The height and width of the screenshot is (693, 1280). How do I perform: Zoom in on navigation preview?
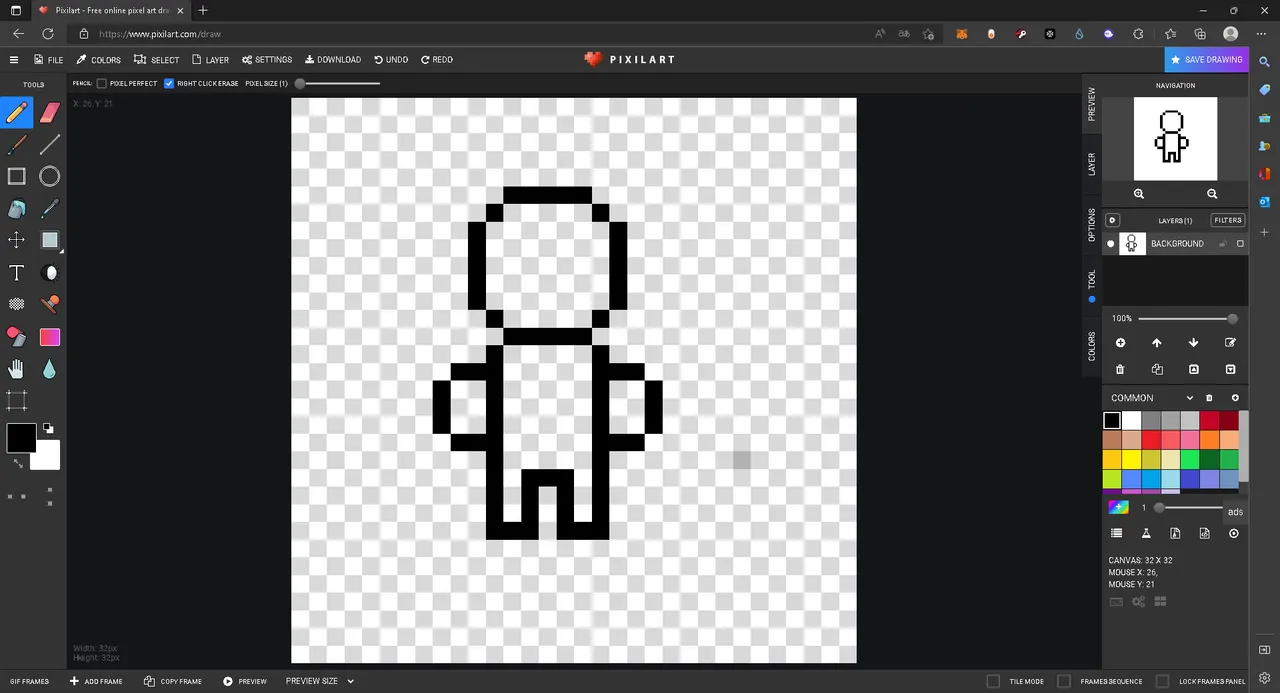[1139, 194]
